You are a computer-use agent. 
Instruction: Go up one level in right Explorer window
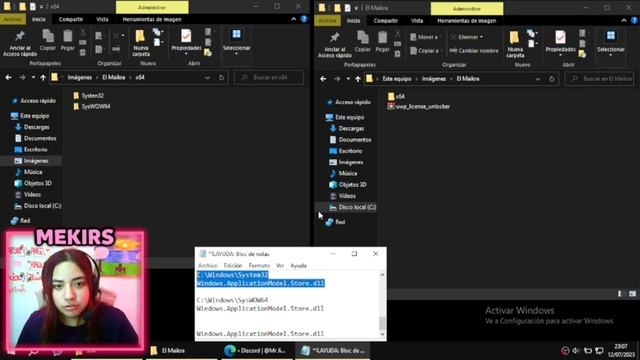click(x=358, y=79)
